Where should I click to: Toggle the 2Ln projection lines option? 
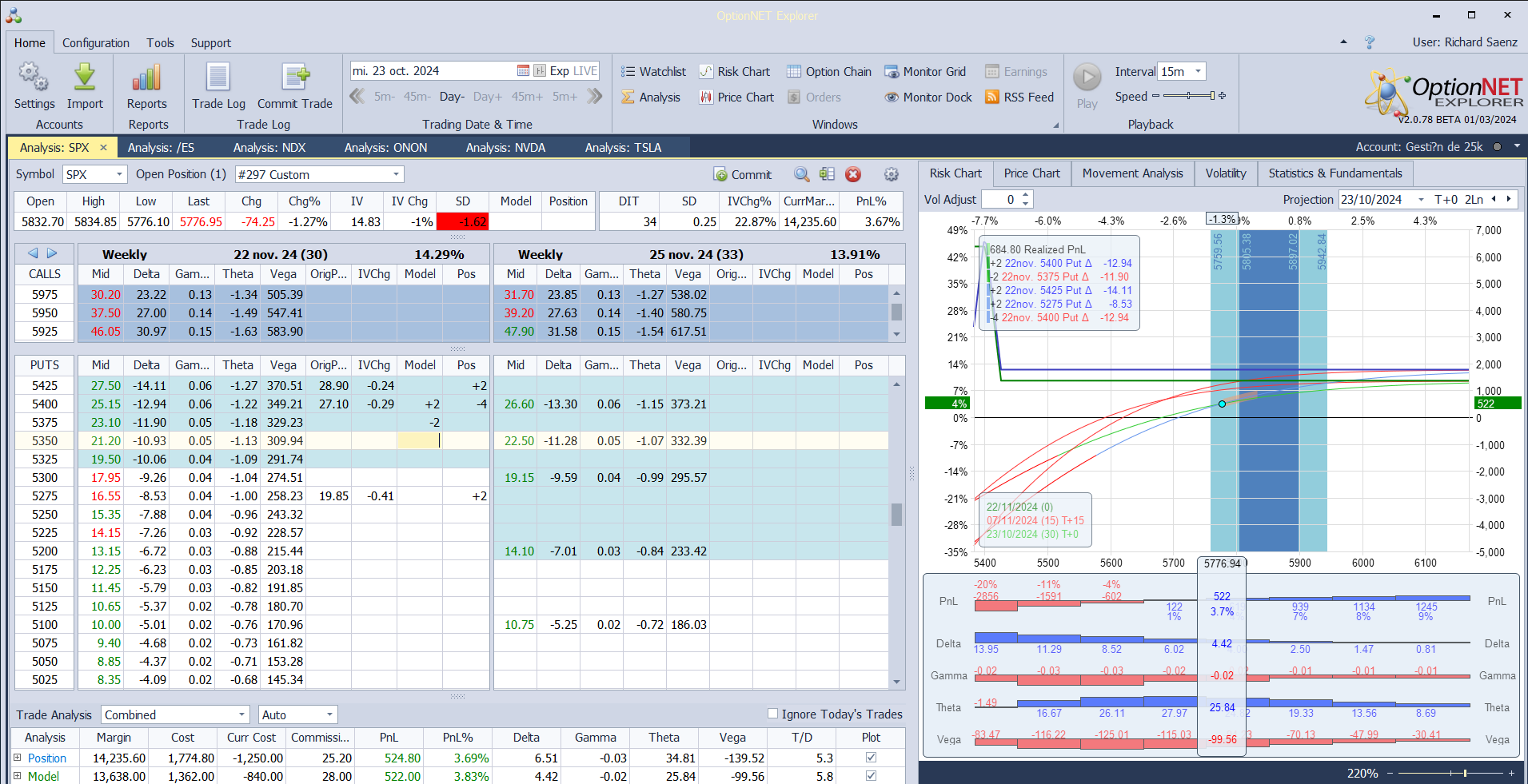(x=1474, y=200)
